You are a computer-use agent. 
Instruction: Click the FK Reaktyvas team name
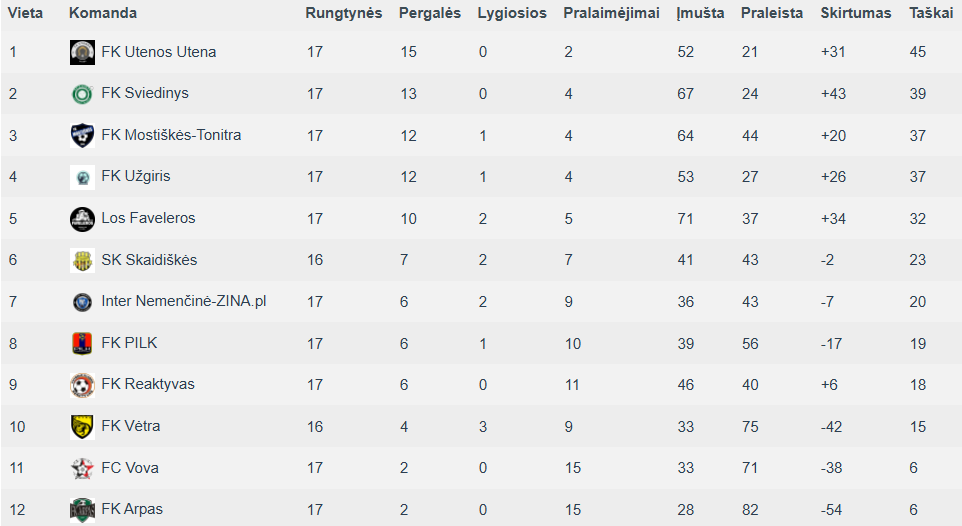coord(148,384)
